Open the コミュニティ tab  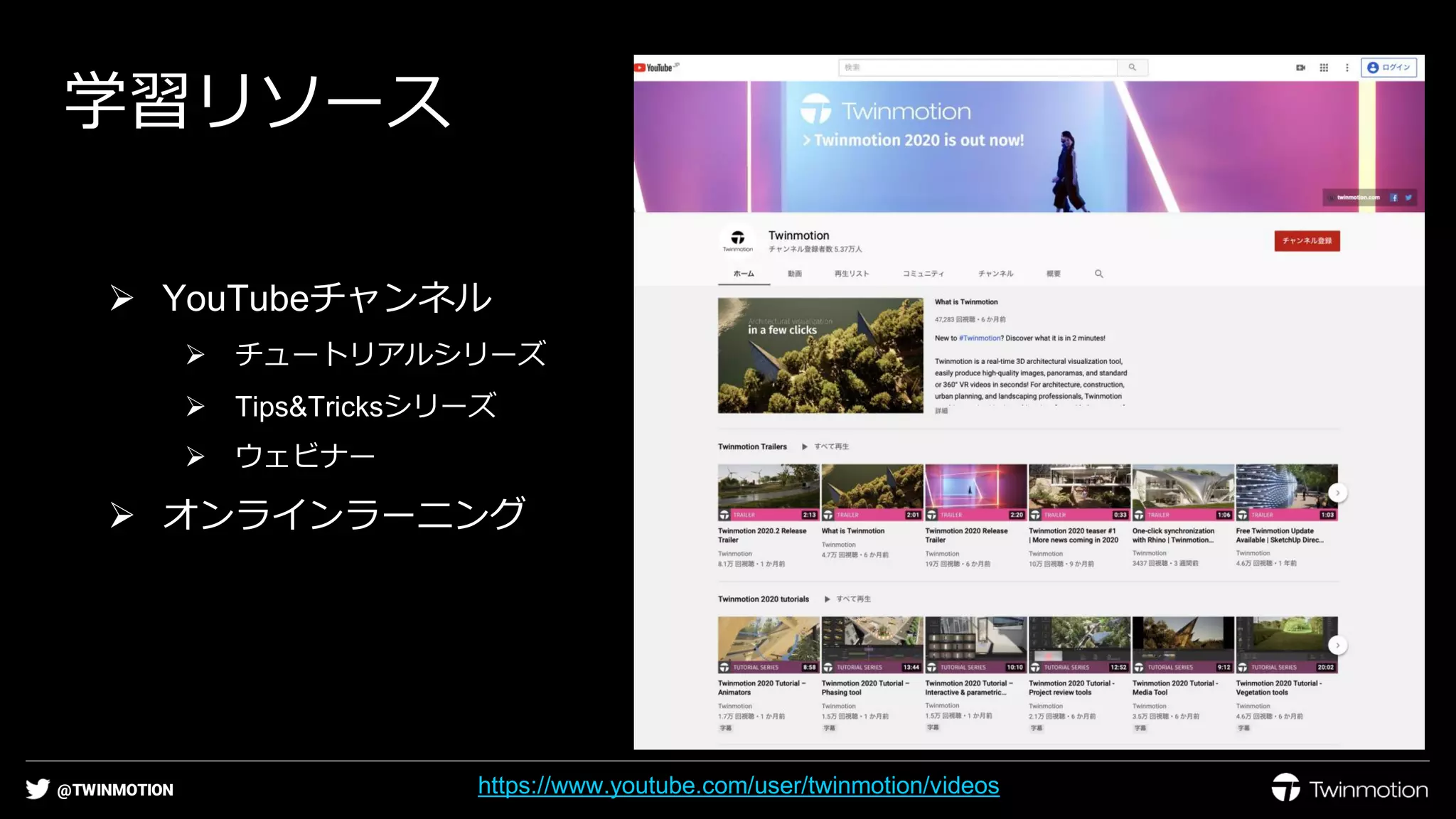924,274
